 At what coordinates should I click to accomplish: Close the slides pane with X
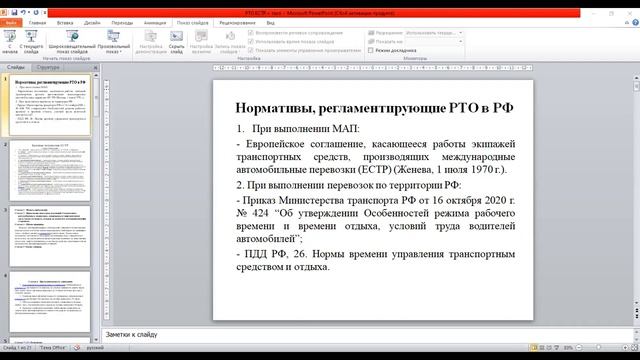96,67
